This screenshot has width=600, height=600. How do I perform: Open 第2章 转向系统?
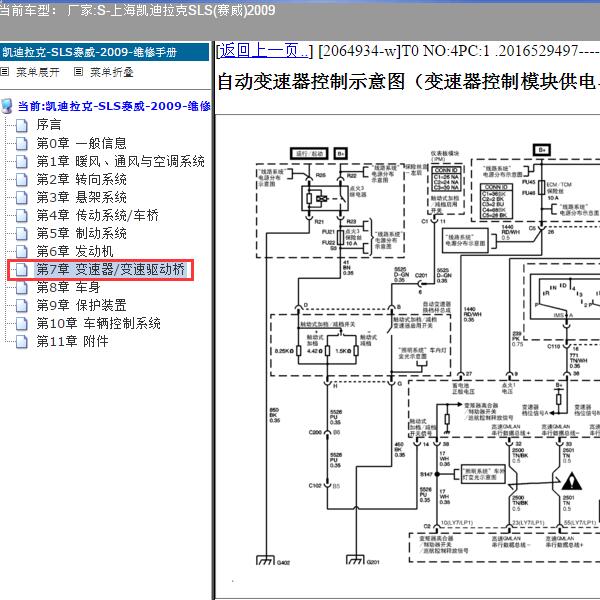(x=82, y=179)
